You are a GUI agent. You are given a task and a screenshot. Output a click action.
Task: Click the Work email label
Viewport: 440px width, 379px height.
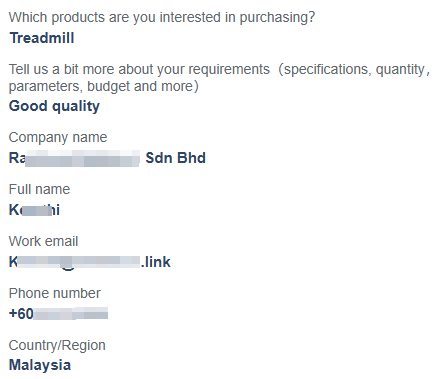point(43,241)
